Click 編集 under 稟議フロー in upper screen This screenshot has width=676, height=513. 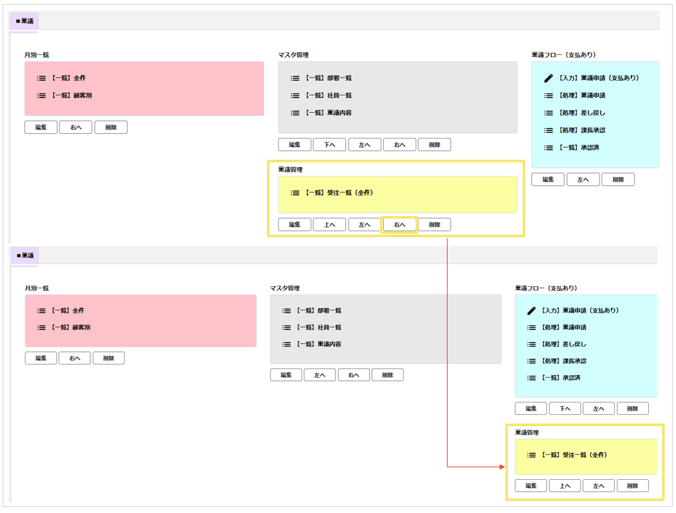[x=548, y=179]
